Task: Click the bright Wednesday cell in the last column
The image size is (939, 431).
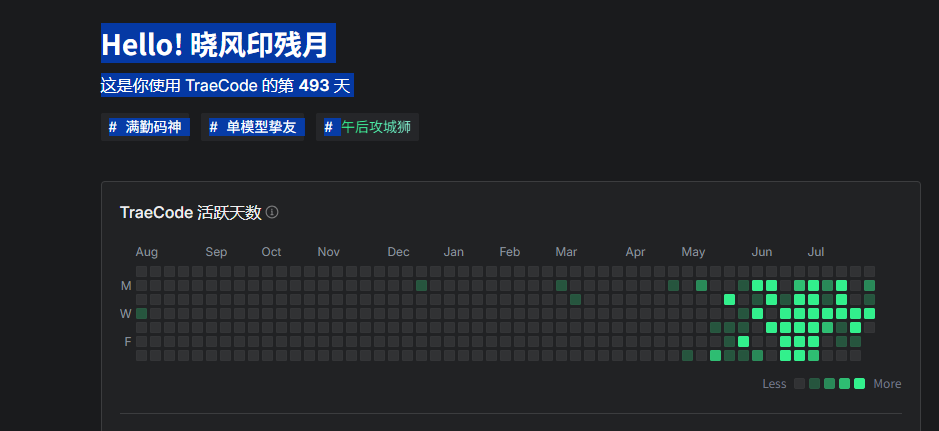Action: [870, 314]
